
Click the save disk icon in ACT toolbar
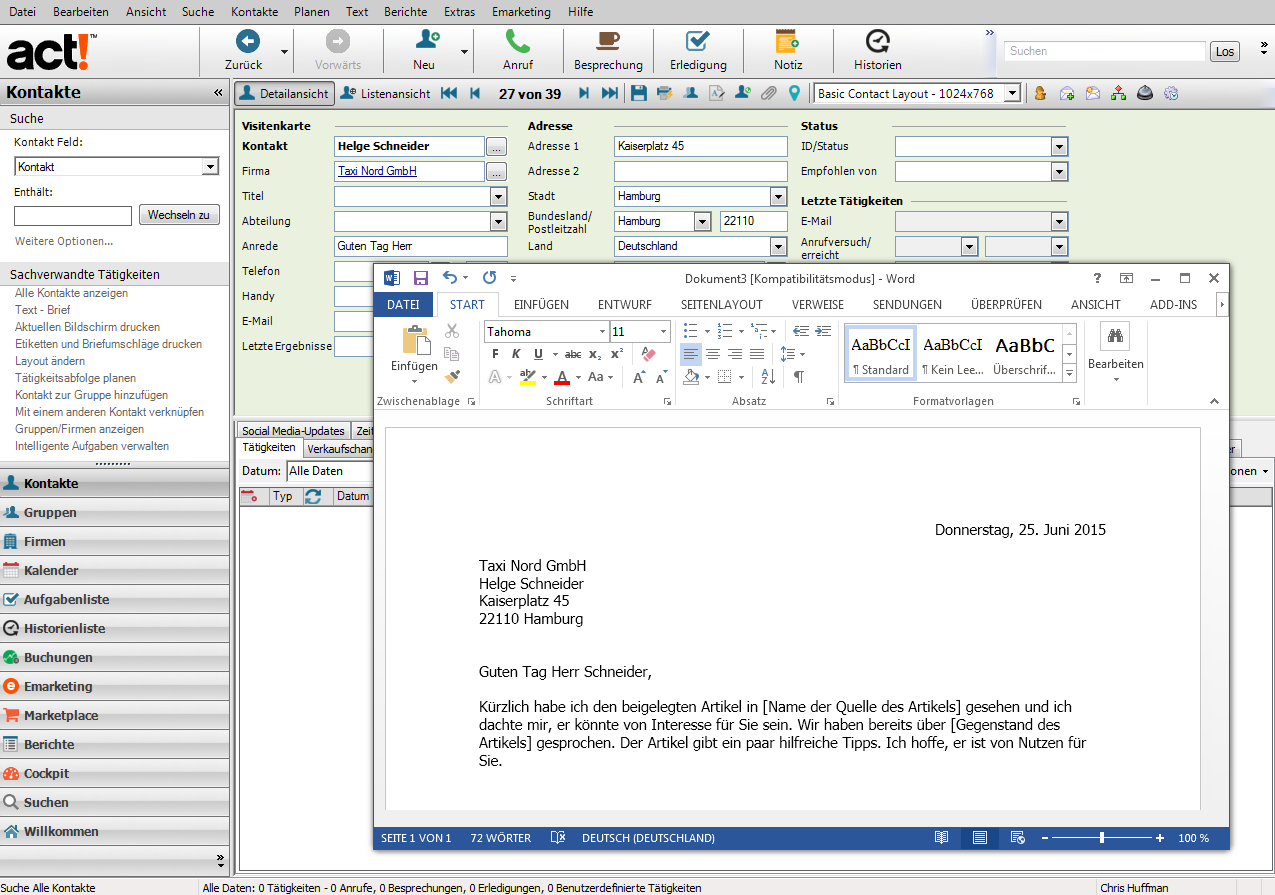point(639,93)
